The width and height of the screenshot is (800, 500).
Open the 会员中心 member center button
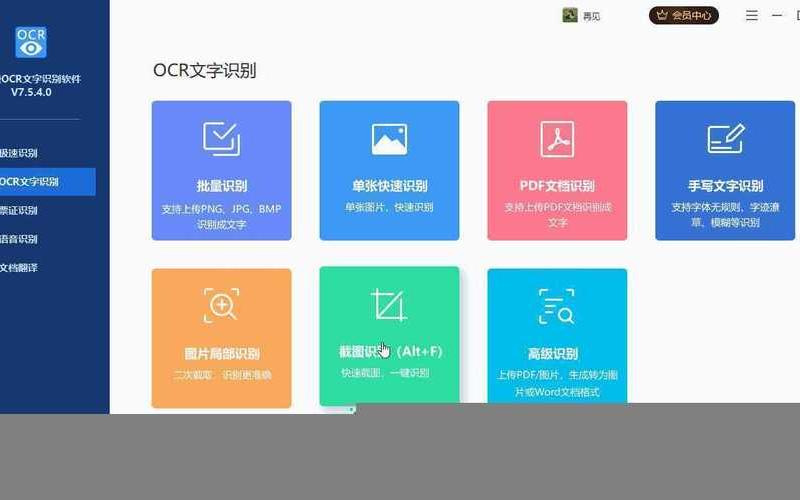pyautogui.click(x=684, y=15)
